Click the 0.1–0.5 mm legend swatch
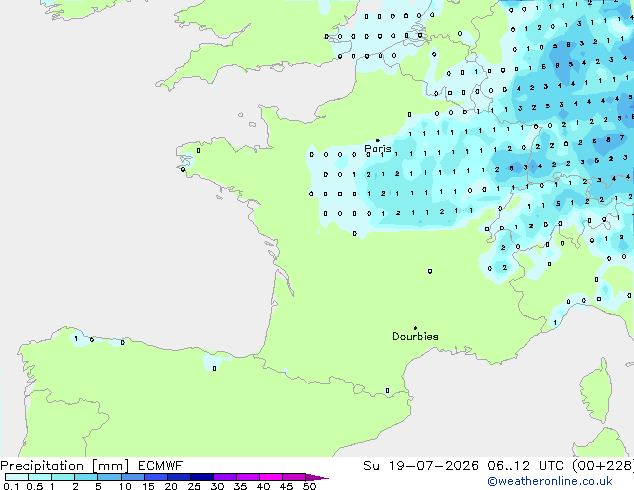This screenshot has width=634, height=490. (x=17, y=477)
